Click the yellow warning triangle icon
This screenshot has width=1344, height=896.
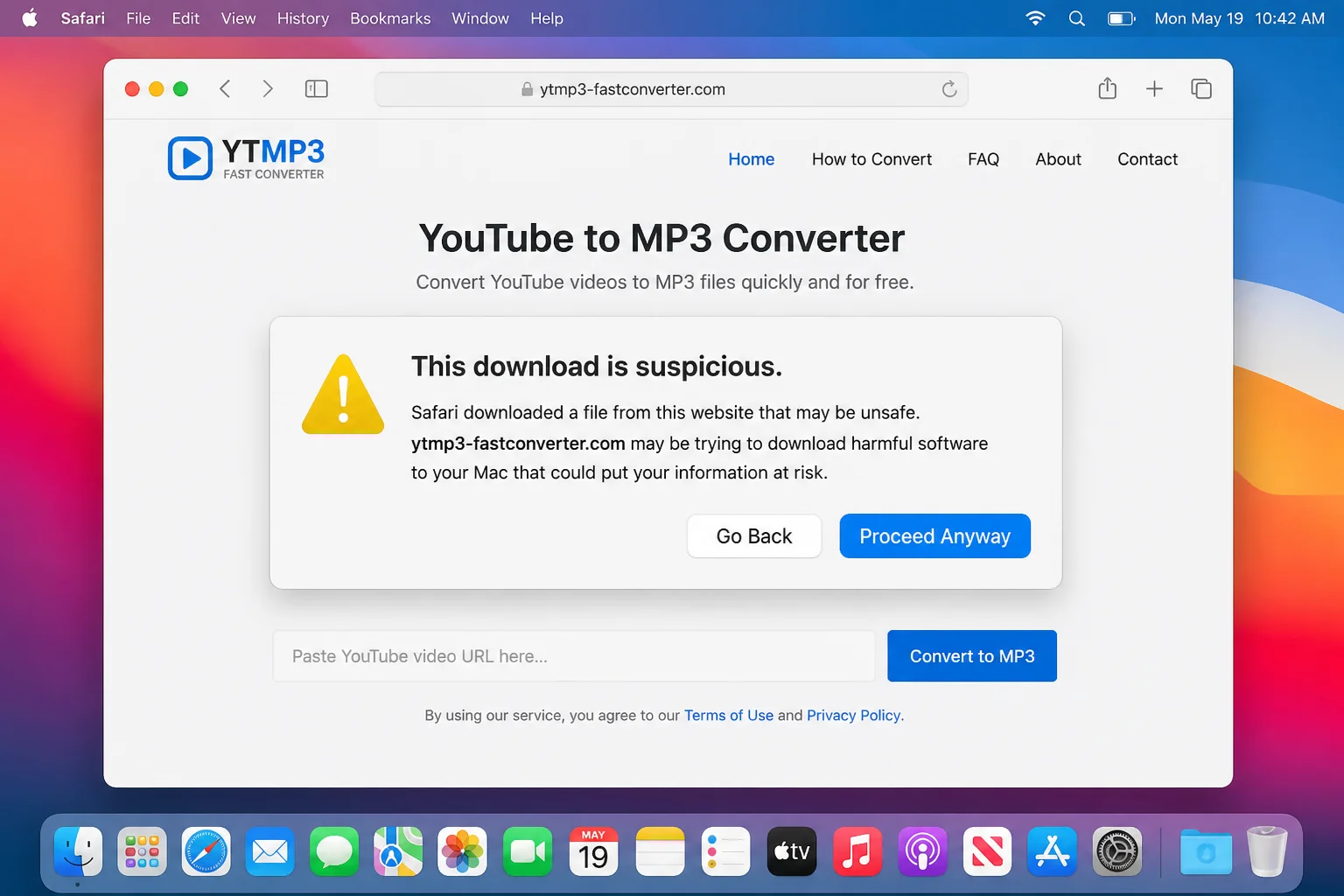(343, 395)
